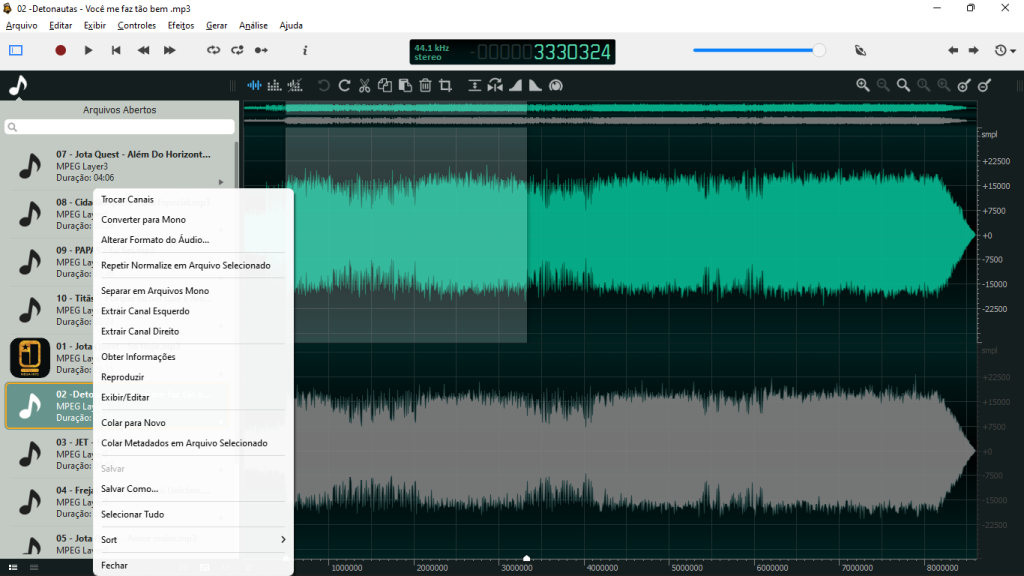Click Extrair Canal Esquerdo option
The width and height of the screenshot is (1024, 576).
(146, 311)
